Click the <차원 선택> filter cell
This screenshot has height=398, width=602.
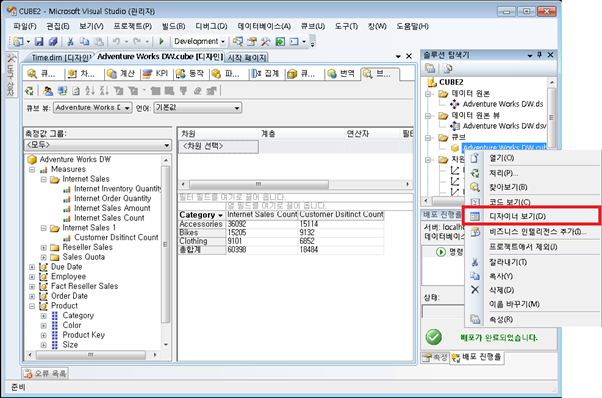click(x=218, y=147)
